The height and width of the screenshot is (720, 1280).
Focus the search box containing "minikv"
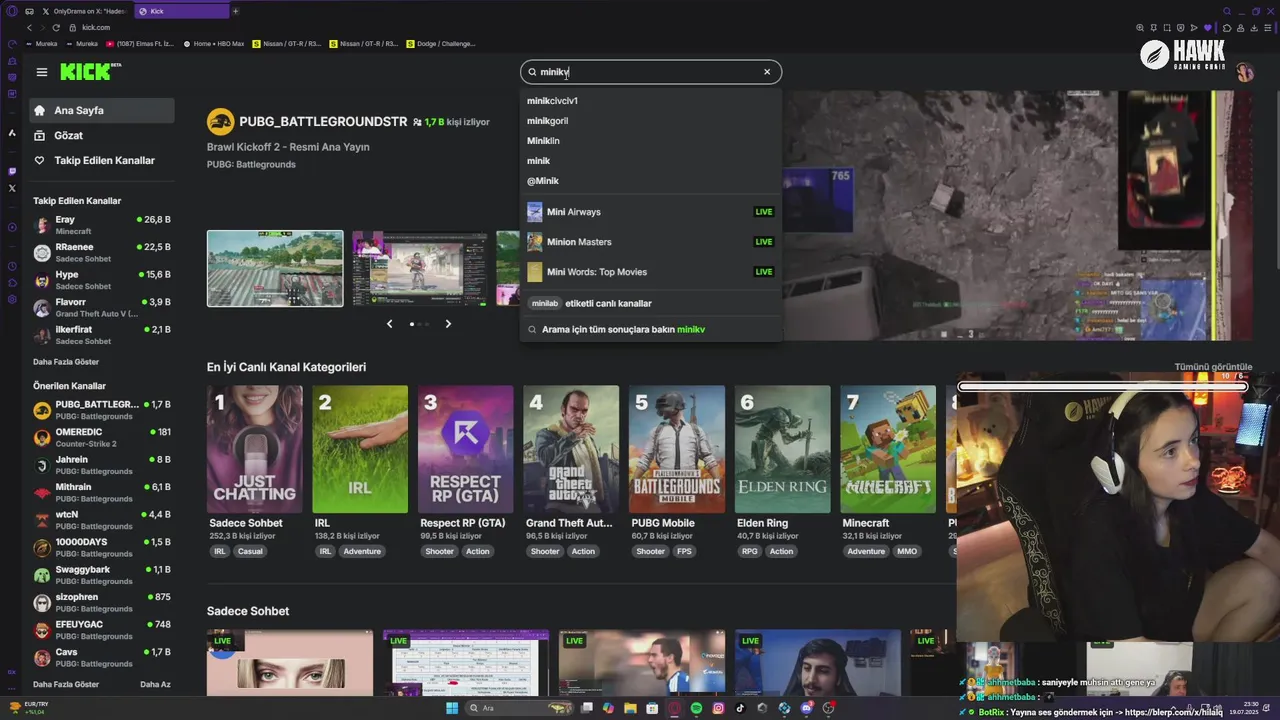point(650,72)
